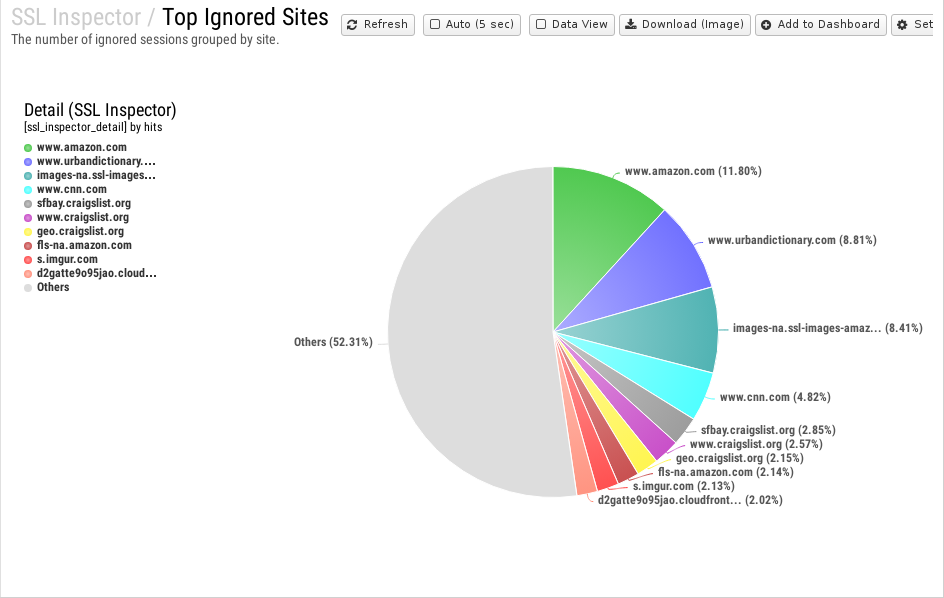Viewport: 944px width, 598px height.
Task: Click sfbay.craigslist.org legend entry
Action: coord(77,204)
